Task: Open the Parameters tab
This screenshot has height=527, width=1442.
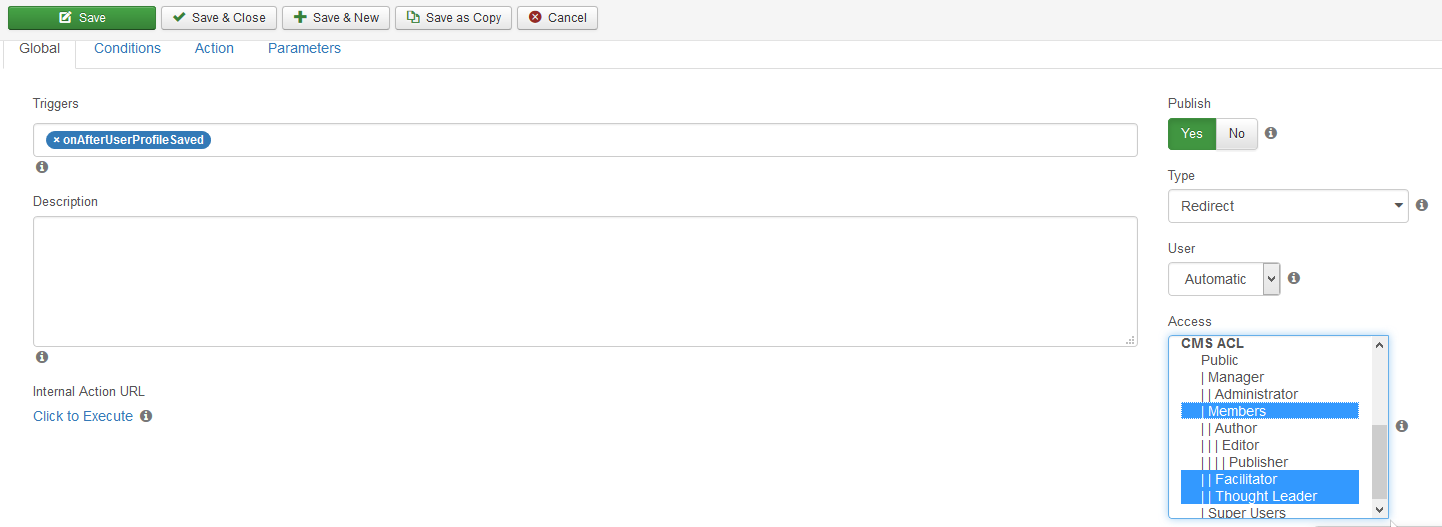Action: coord(304,48)
